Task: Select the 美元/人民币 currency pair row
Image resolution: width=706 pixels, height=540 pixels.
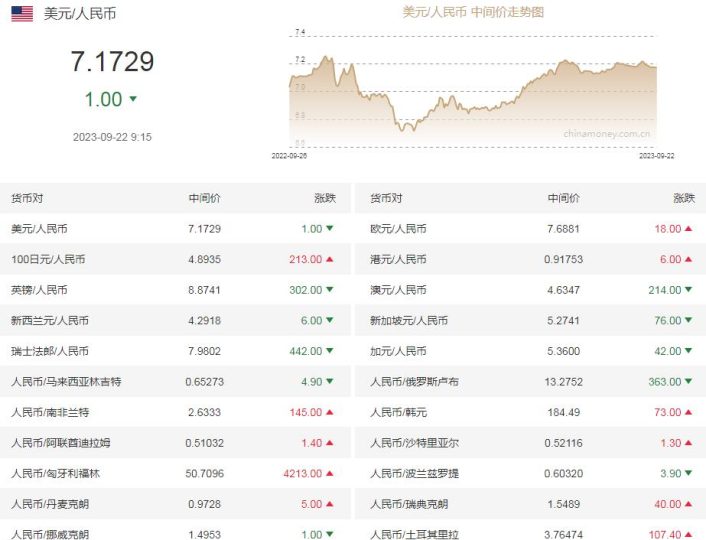Action: pos(175,229)
